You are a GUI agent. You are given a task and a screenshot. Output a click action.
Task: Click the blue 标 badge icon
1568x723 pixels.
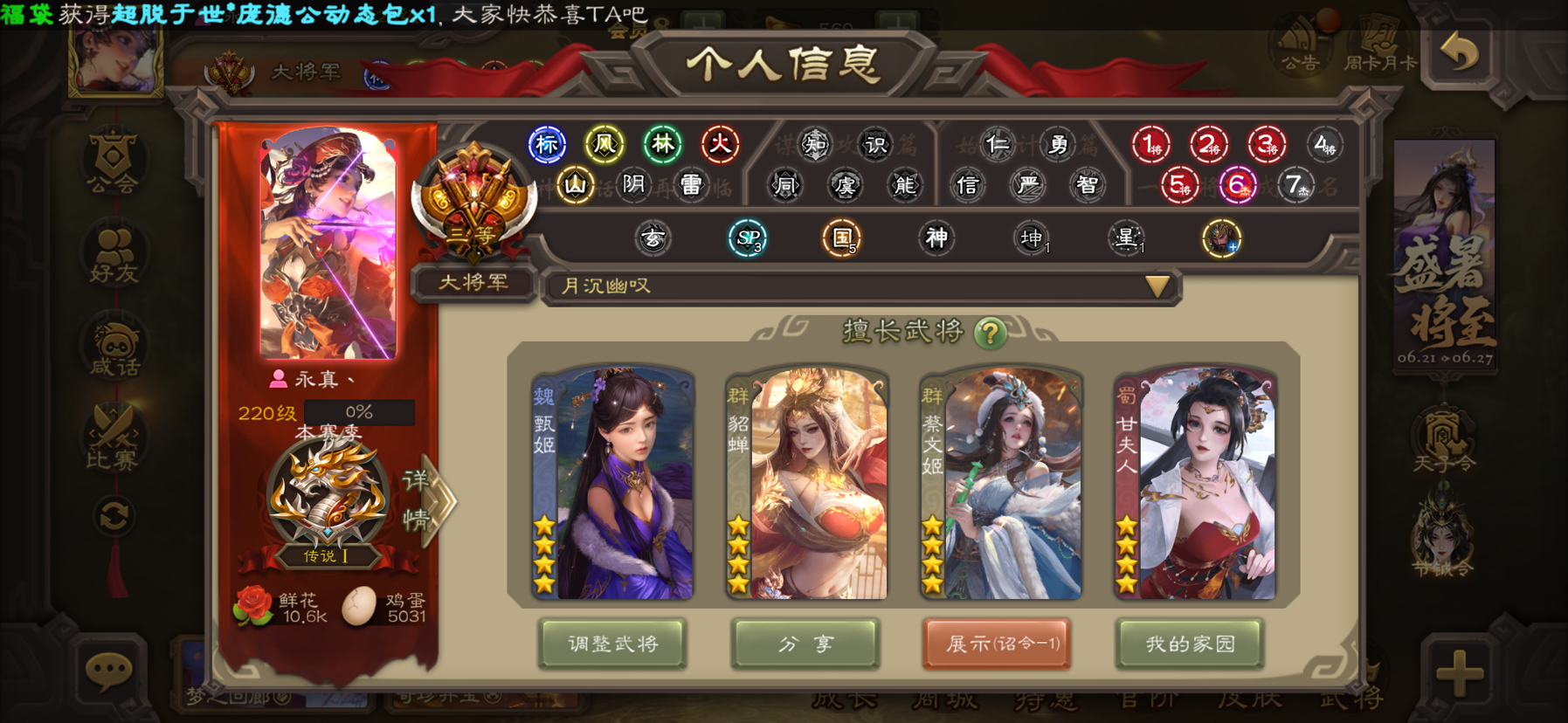pyautogui.click(x=547, y=145)
